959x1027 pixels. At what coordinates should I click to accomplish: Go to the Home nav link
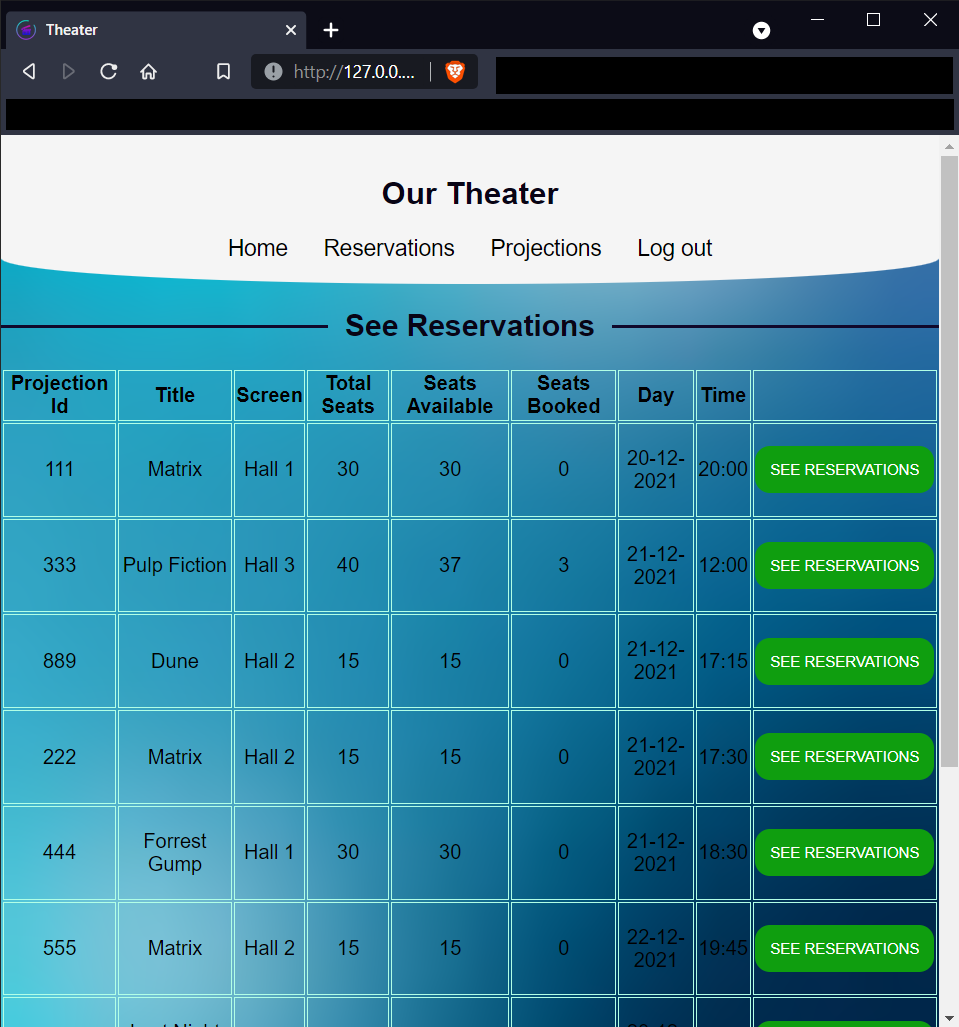click(x=257, y=248)
